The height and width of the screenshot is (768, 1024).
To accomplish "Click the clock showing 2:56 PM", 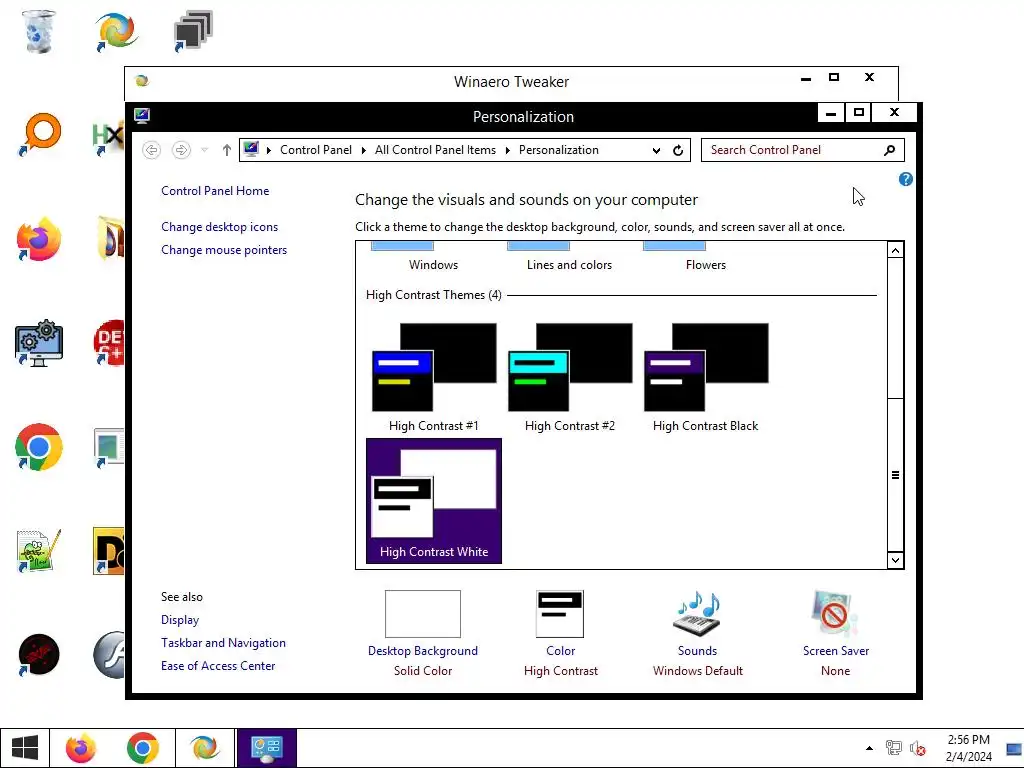I will [968, 748].
